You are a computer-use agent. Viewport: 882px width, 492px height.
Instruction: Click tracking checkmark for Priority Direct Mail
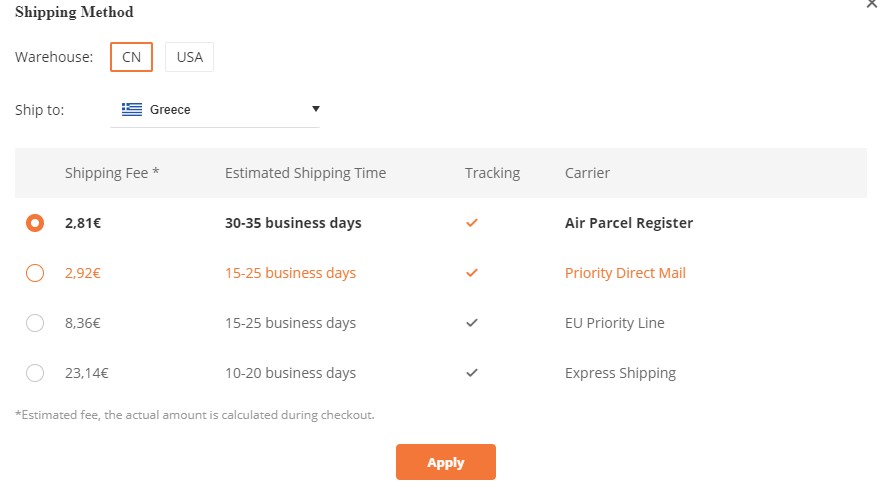coord(472,273)
